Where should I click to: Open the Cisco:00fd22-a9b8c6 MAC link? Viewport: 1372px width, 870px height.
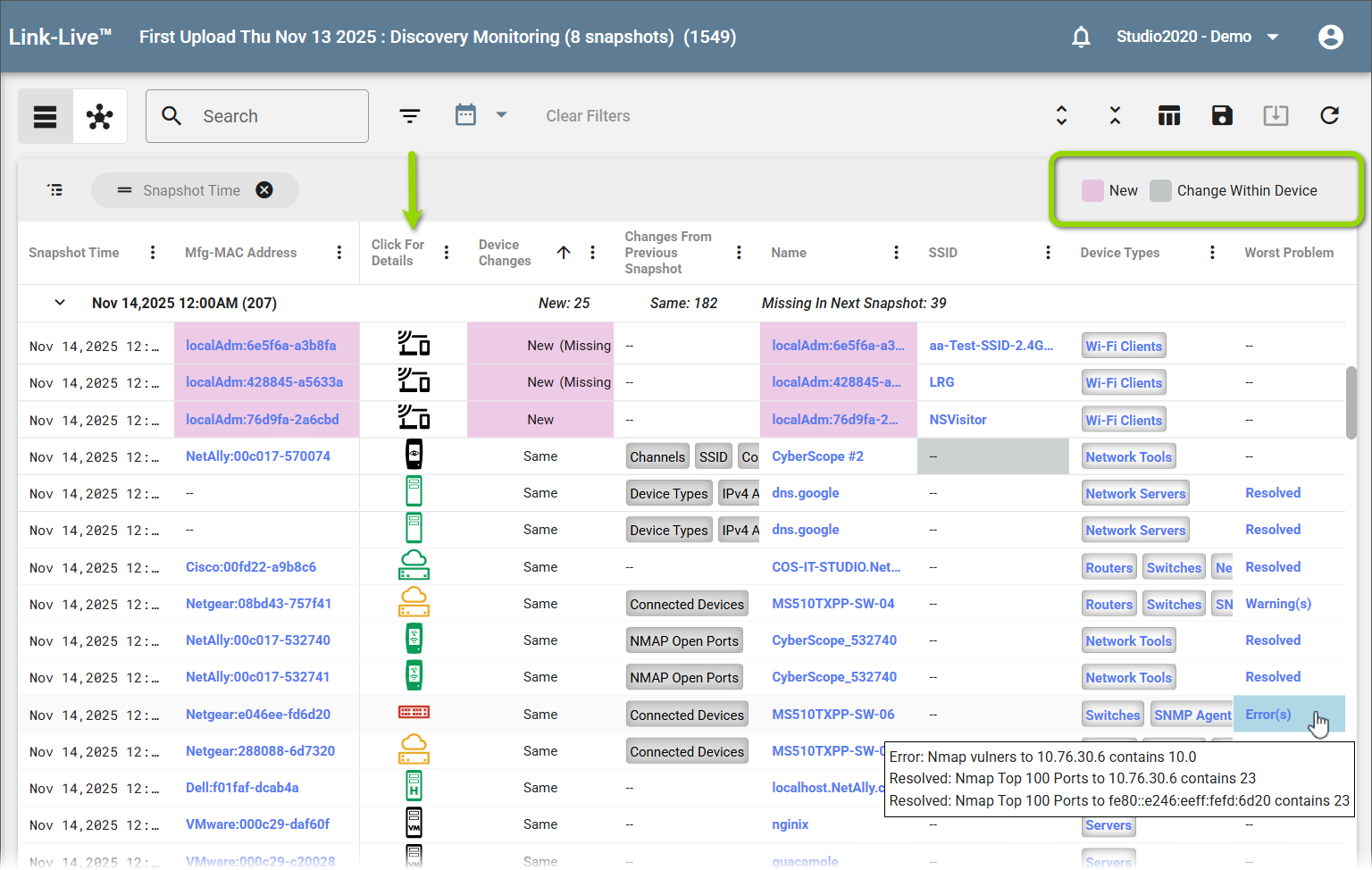[251, 567]
